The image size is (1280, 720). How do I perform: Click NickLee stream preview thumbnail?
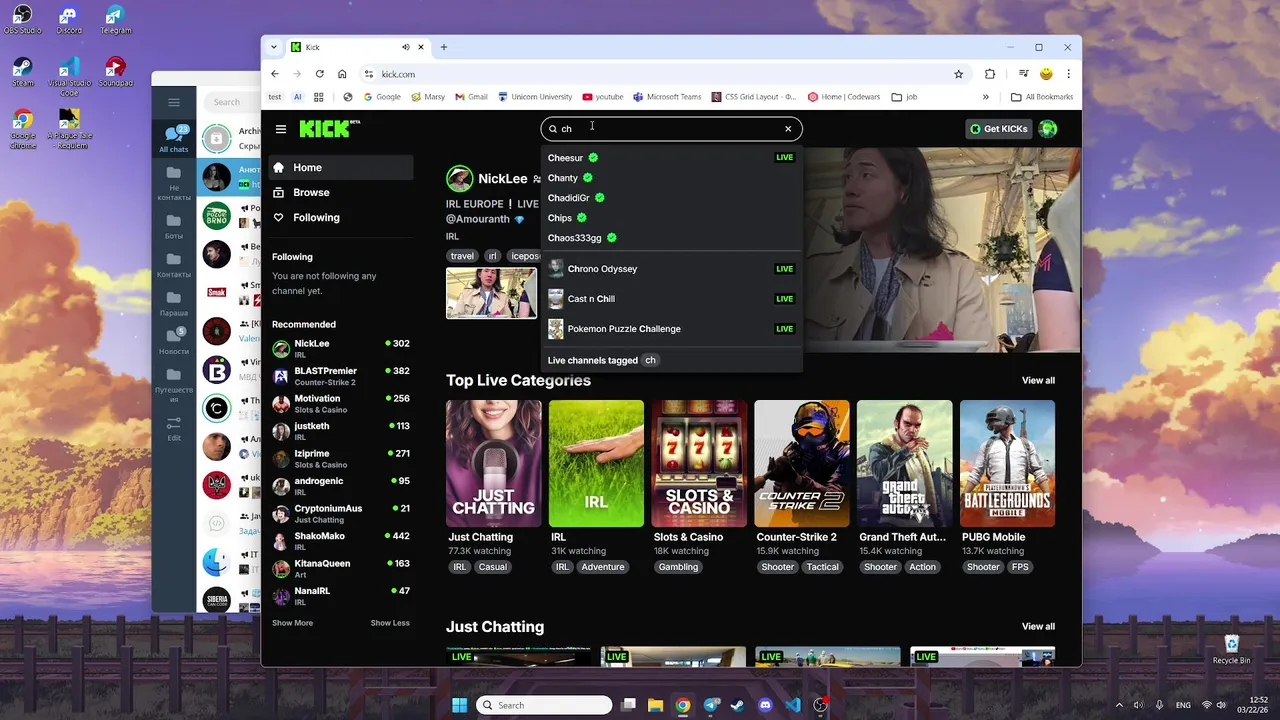(x=491, y=293)
